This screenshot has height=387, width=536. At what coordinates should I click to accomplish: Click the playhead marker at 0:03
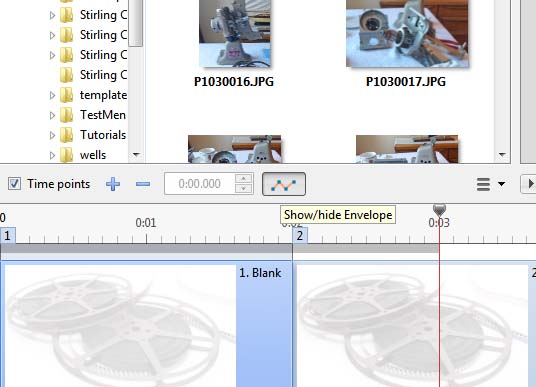point(439,209)
